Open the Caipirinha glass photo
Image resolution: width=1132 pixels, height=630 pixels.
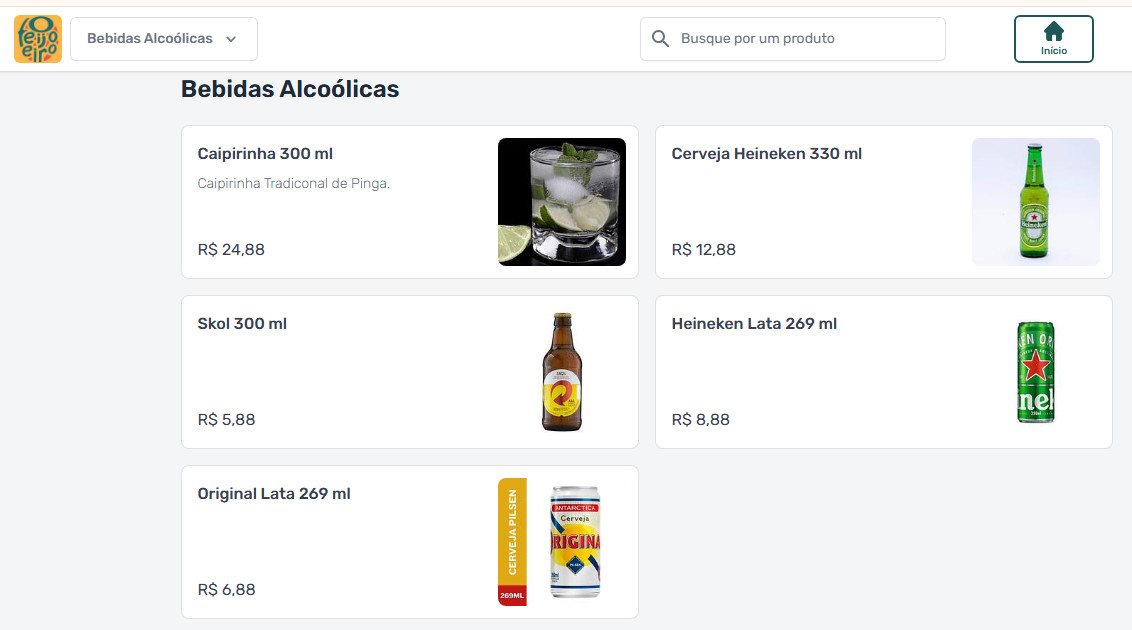561,202
